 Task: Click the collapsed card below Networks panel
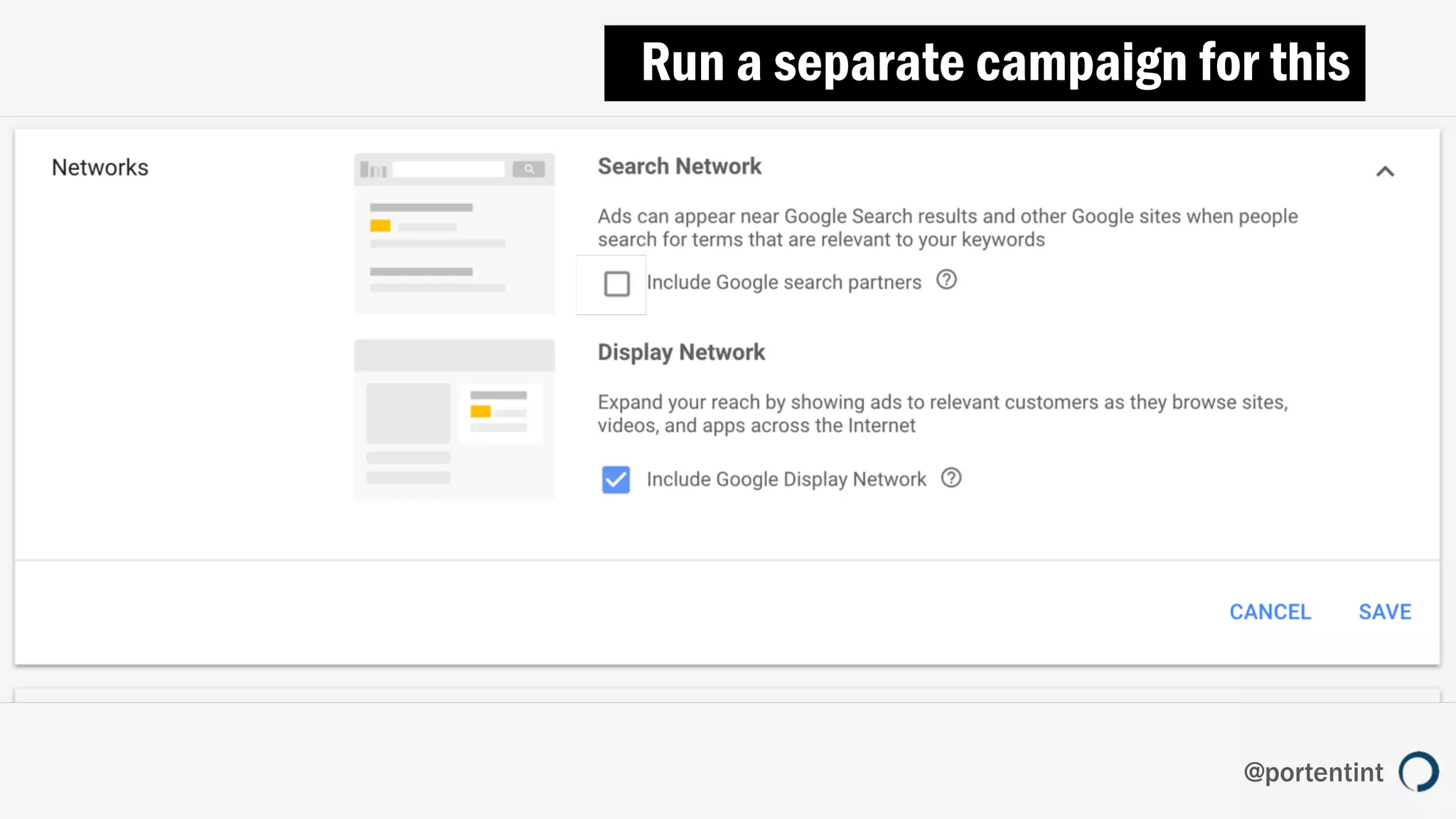(x=727, y=695)
